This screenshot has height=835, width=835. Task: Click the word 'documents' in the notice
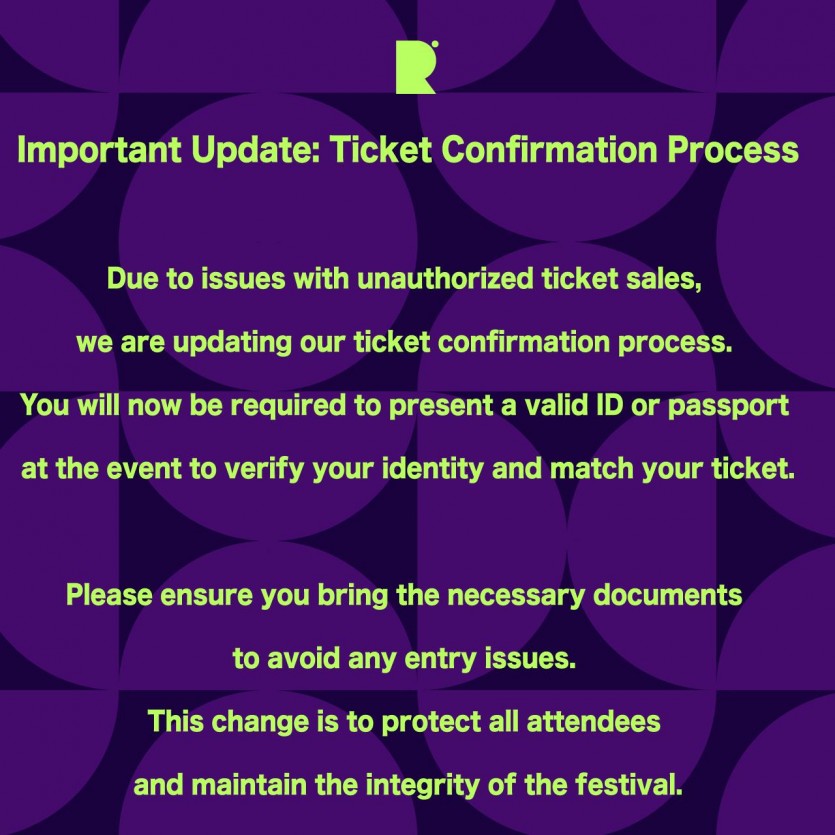pos(668,594)
